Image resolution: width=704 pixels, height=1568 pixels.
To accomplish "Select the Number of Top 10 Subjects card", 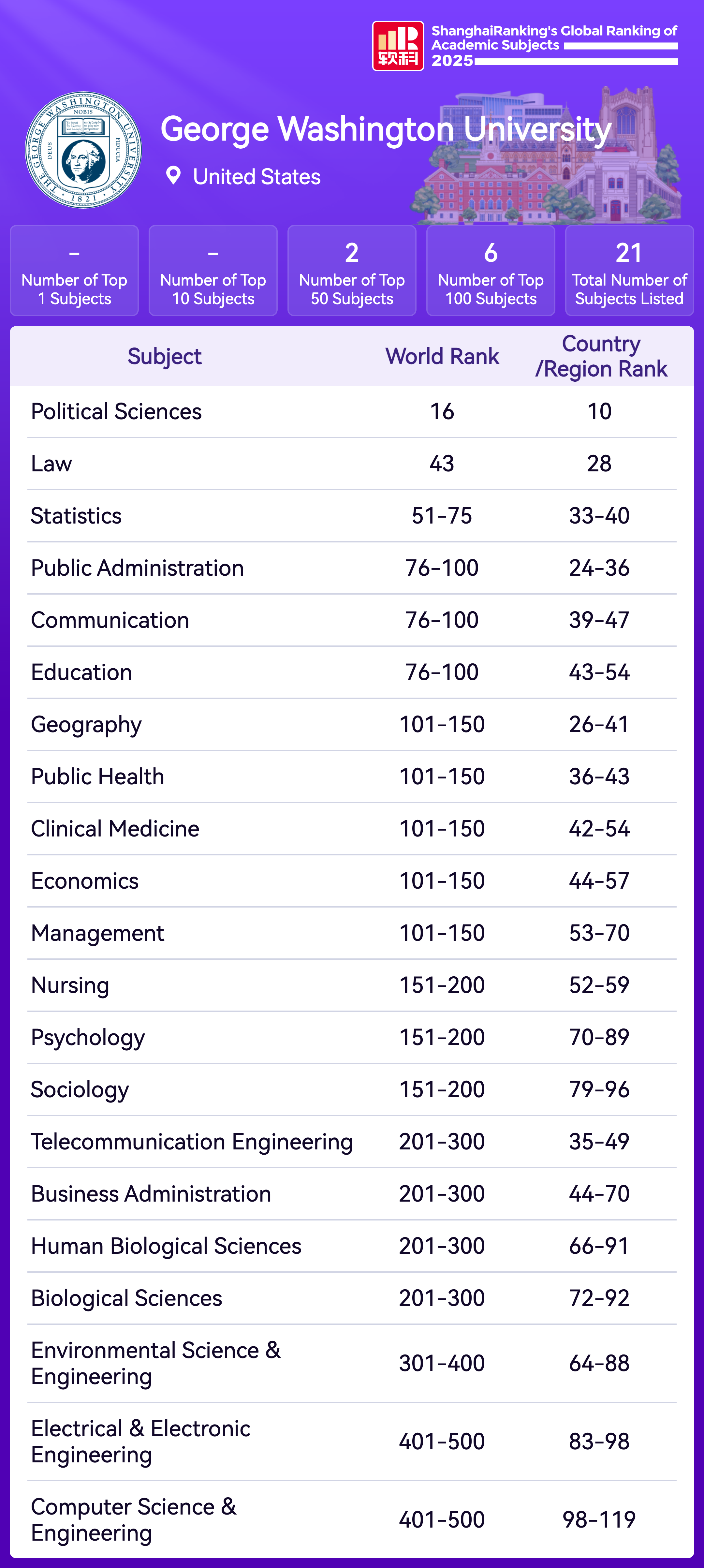I will 213,271.
